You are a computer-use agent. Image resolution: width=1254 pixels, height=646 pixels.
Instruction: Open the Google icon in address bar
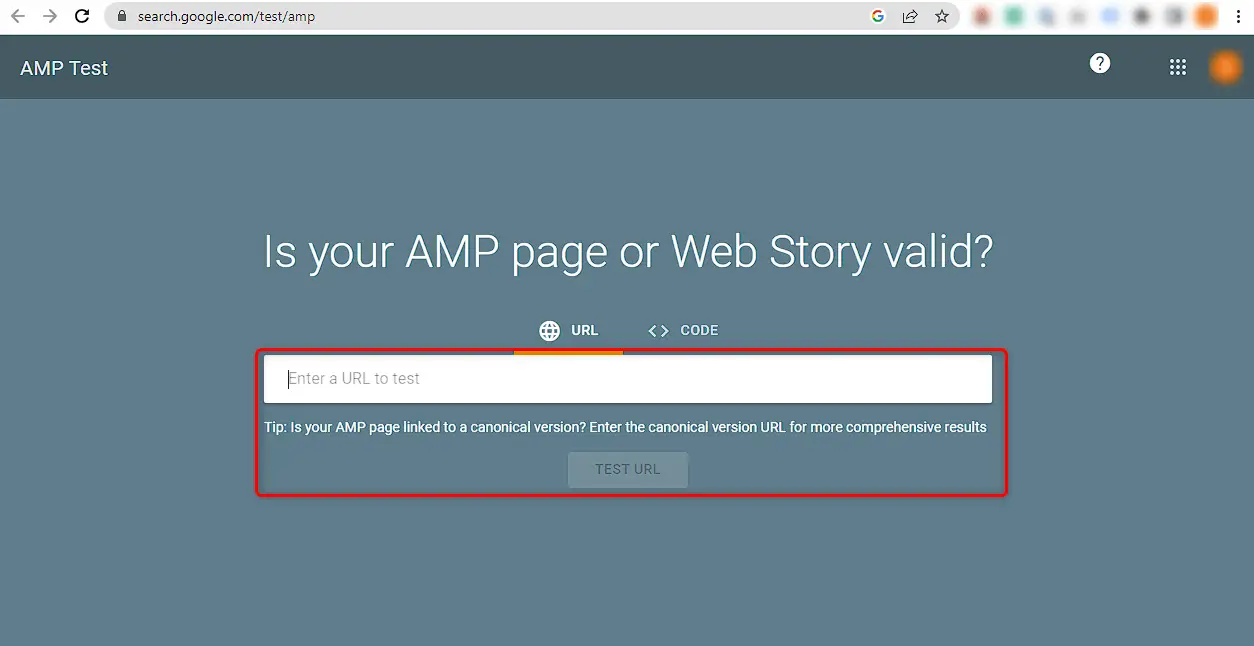pyautogui.click(x=878, y=16)
